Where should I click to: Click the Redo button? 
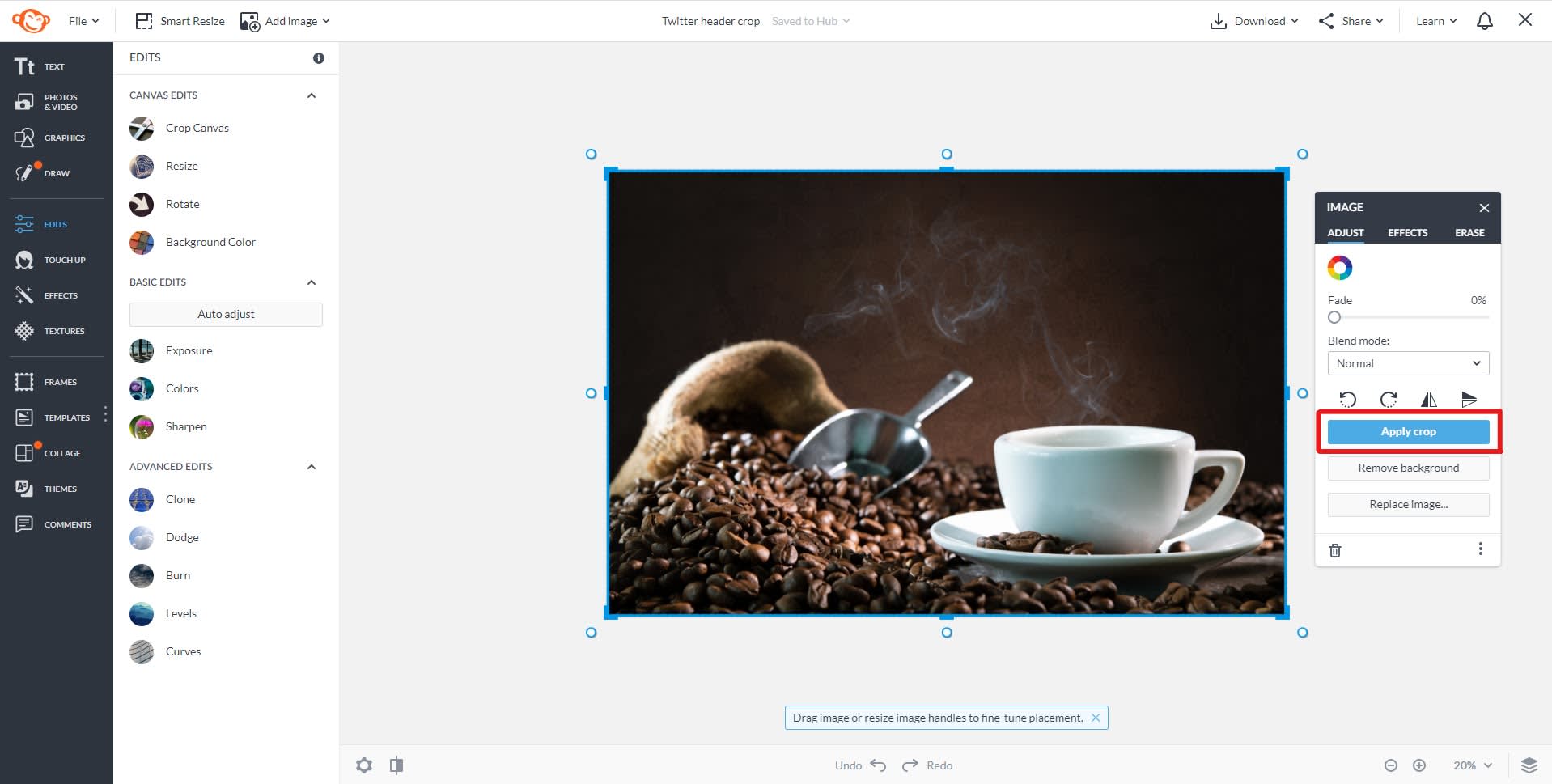coord(927,765)
